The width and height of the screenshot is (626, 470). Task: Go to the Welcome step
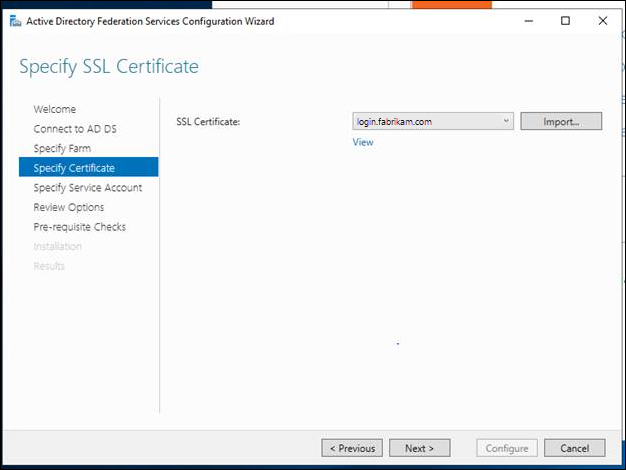(x=54, y=109)
